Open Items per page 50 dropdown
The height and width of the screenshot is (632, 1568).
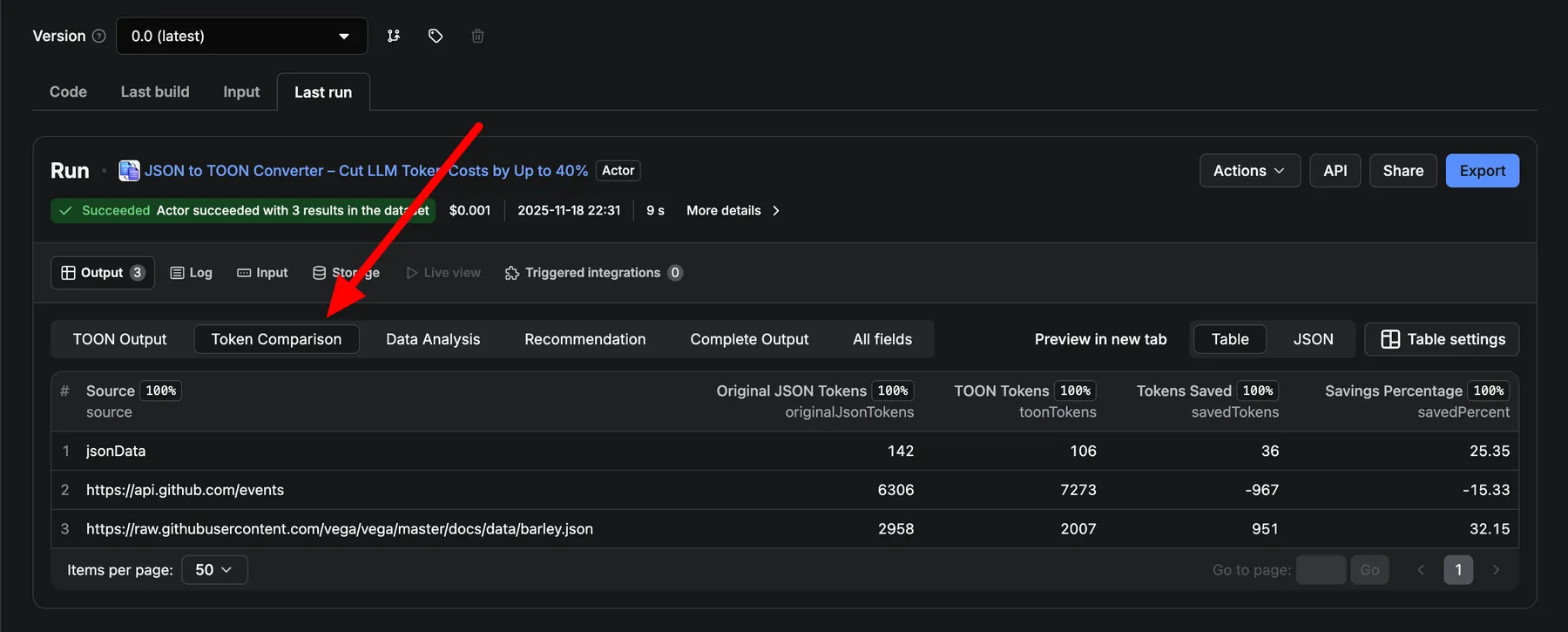[214, 569]
